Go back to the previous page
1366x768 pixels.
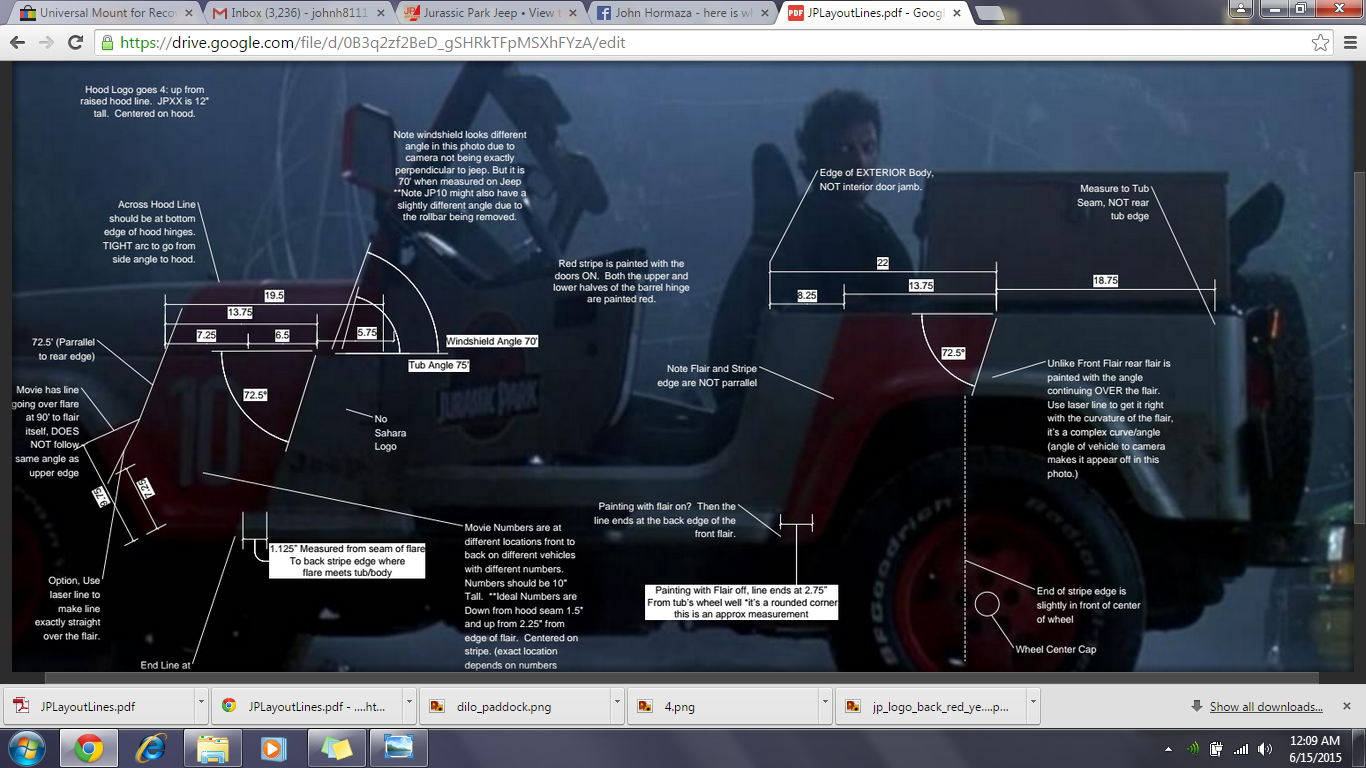pos(18,43)
